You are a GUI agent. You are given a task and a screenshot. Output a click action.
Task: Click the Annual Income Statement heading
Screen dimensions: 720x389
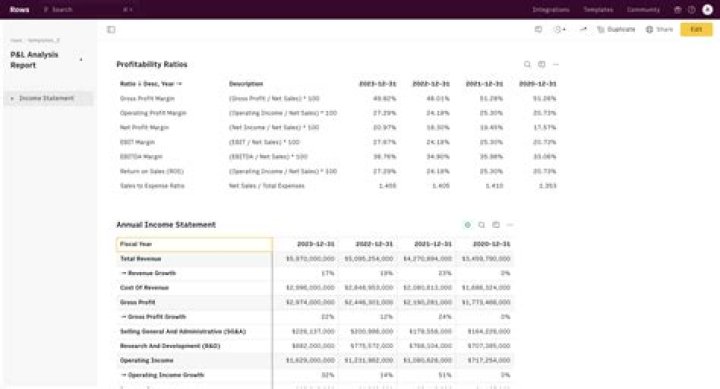[x=166, y=225]
